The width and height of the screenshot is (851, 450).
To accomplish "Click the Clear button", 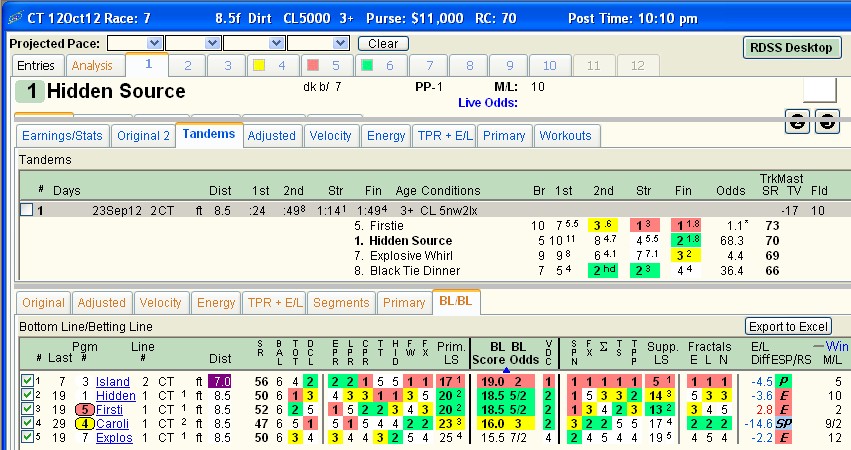I will tap(383, 43).
